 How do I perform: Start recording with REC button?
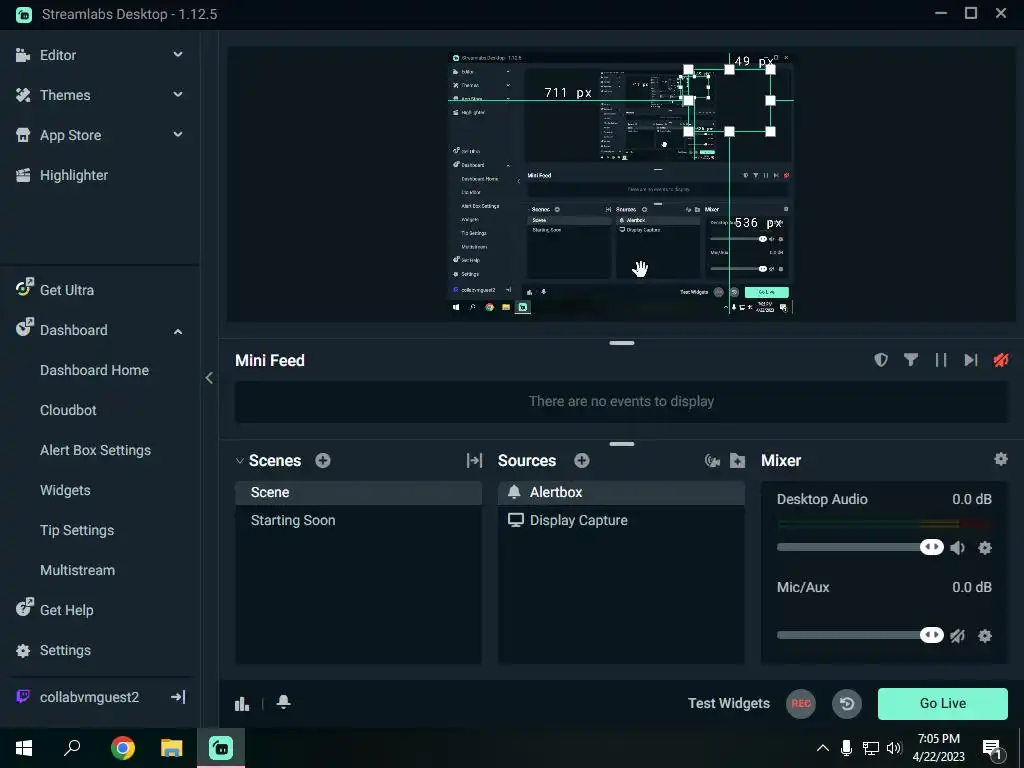(x=801, y=703)
